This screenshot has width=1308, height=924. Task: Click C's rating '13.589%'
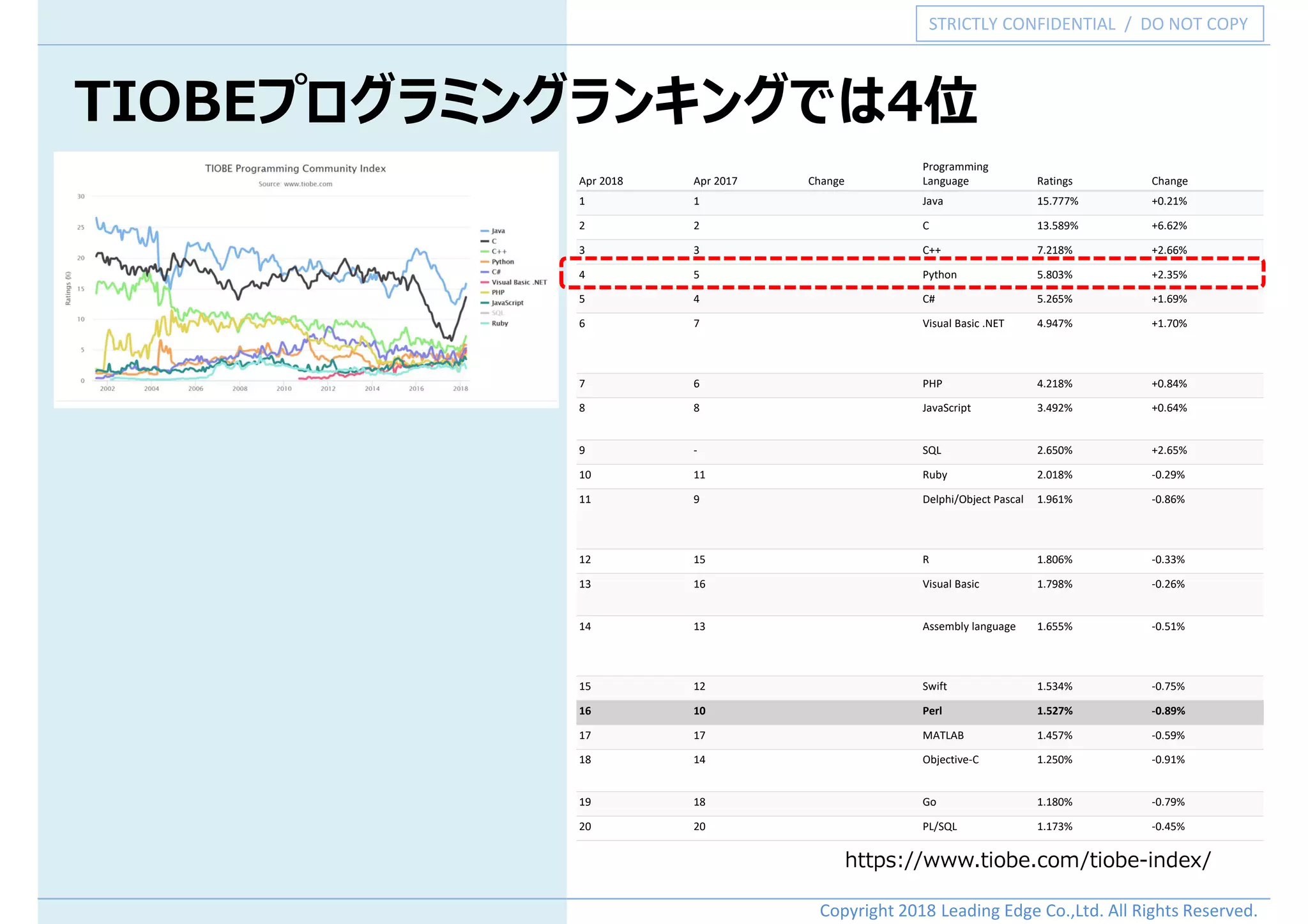(x=1058, y=225)
